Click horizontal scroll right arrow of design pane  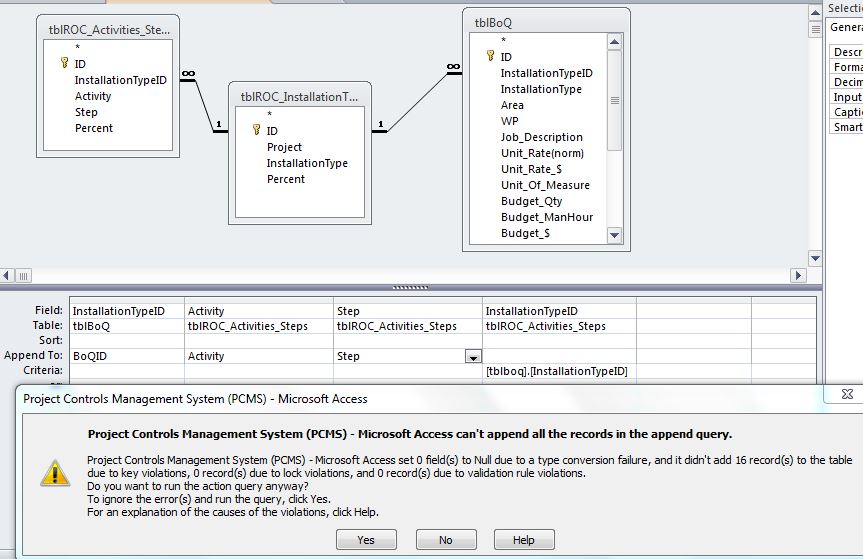[x=798, y=275]
